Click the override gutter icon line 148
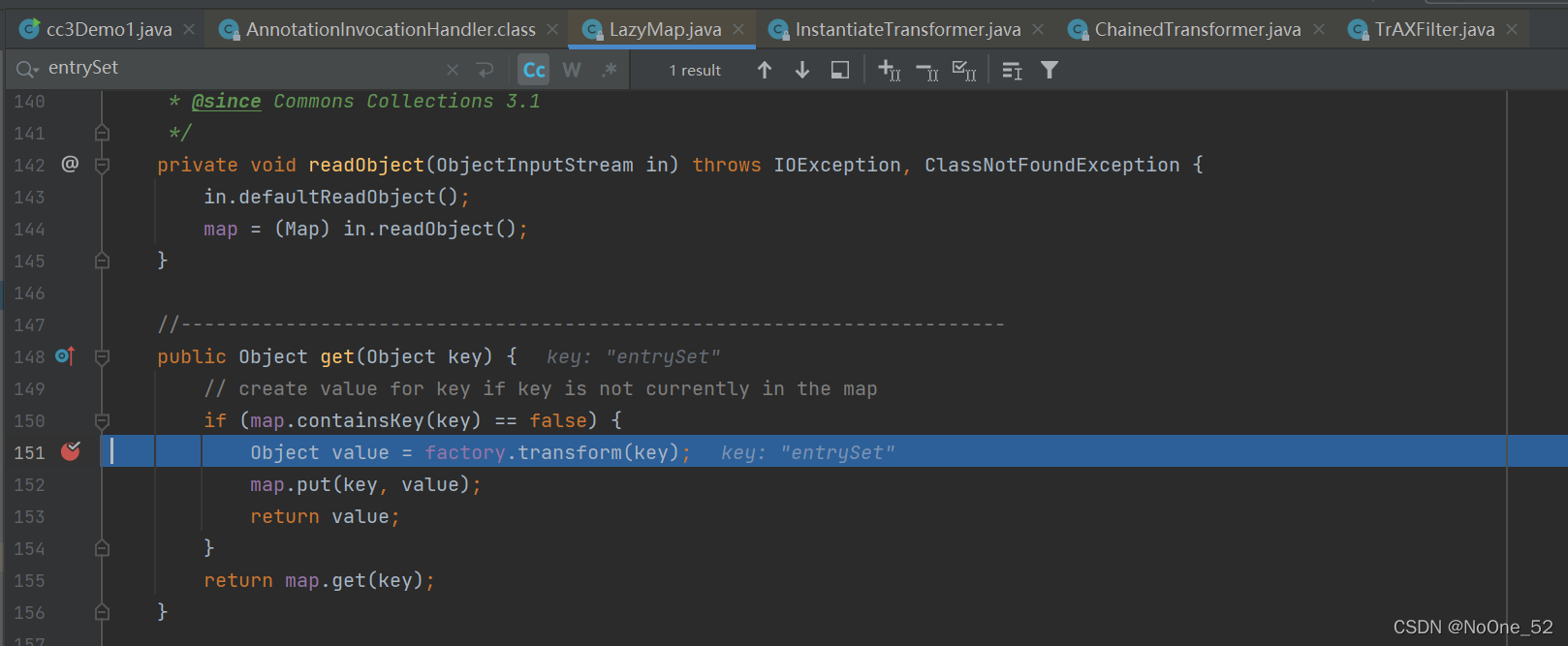The width and height of the screenshot is (1568, 646). [65, 355]
